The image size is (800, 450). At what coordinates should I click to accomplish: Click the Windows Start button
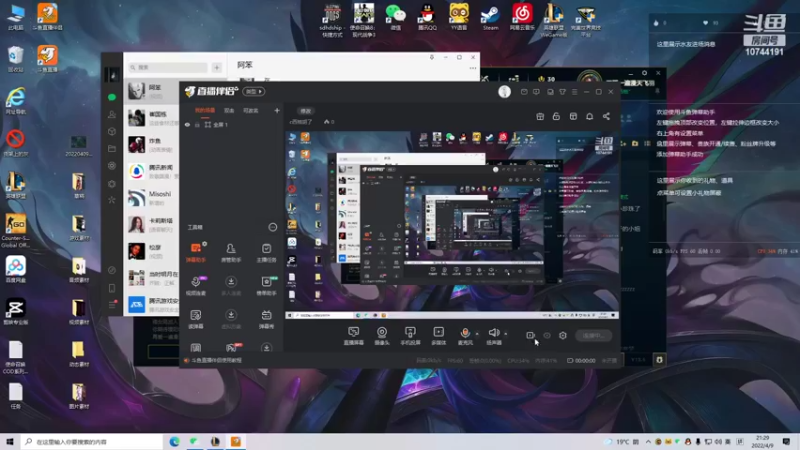pyautogui.click(x=10, y=441)
